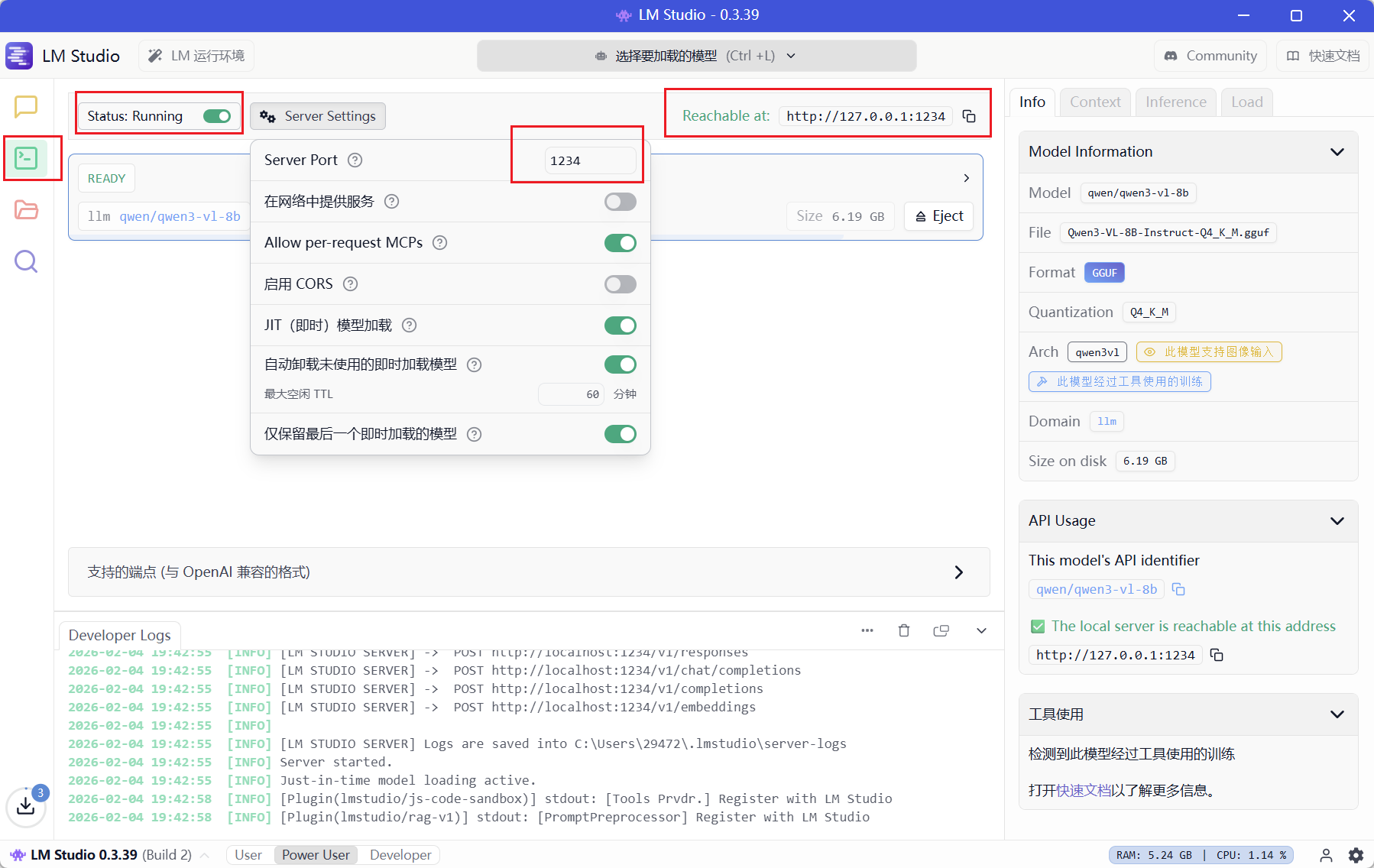Click the Qwen3-VL-8B-Instruct-Q4_K_M.gguf file name
This screenshot has width=1374, height=868.
[x=1168, y=232]
